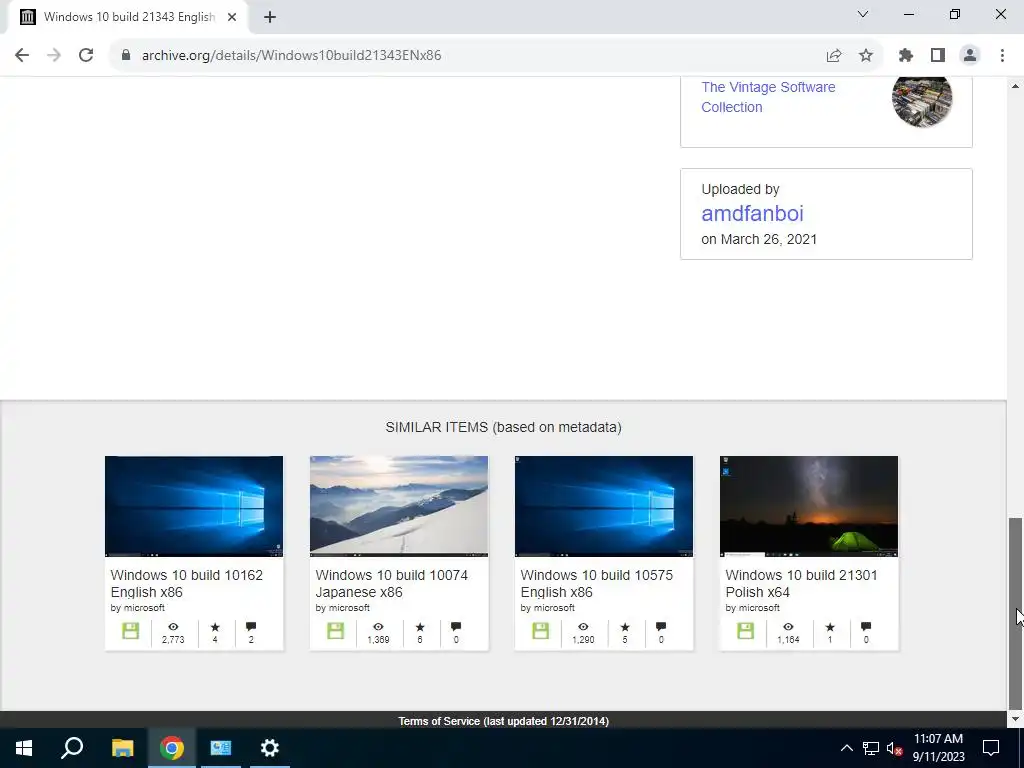Screen dimensions: 1024x768
Task: View site information padlock icon
Action: [x=126, y=55]
